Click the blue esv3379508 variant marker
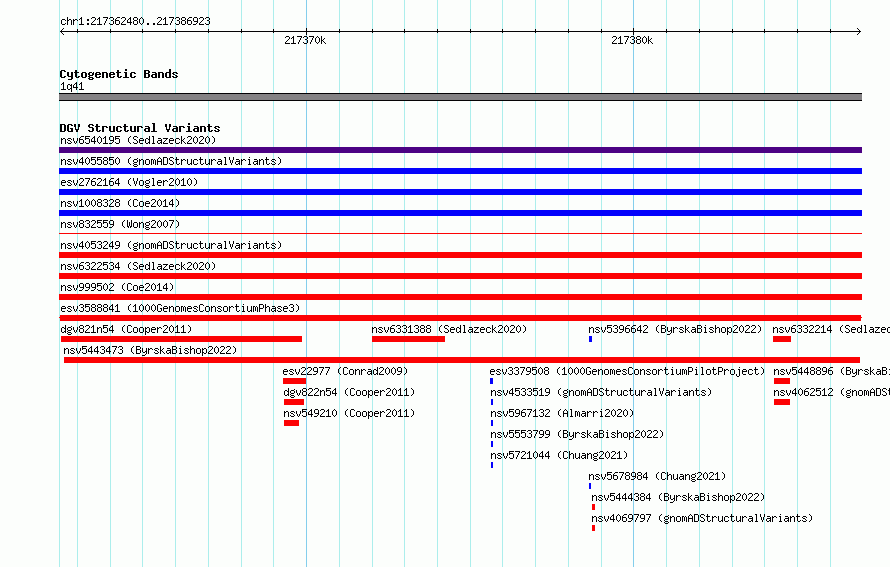The height and width of the screenshot is (567, 890). point(492,381)
